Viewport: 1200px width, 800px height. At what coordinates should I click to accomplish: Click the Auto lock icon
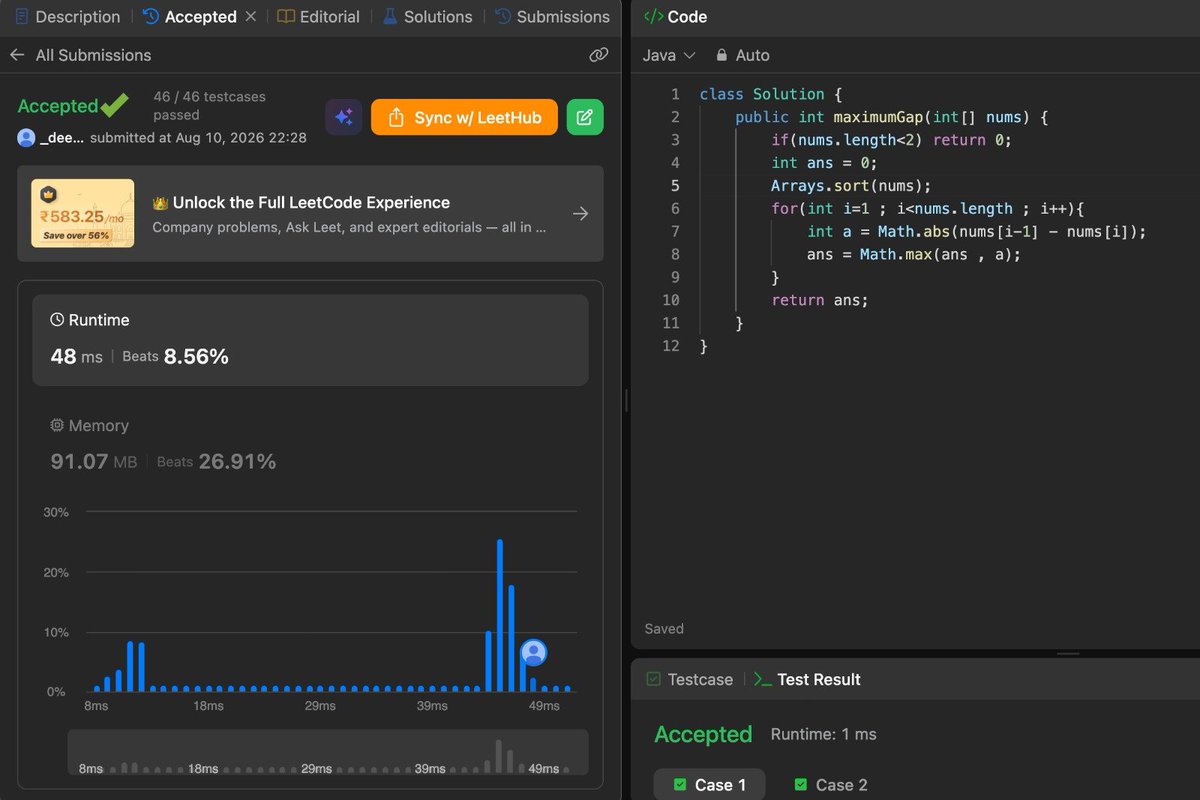pos(721,55)
